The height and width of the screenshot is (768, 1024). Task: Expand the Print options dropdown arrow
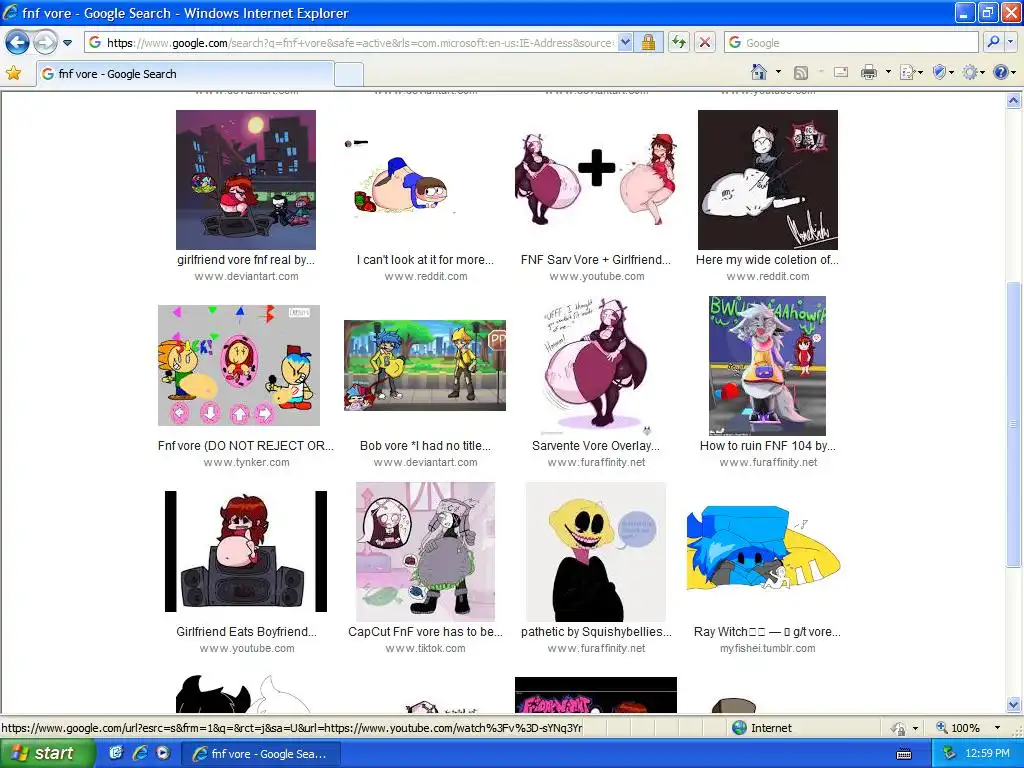[888, 72]
